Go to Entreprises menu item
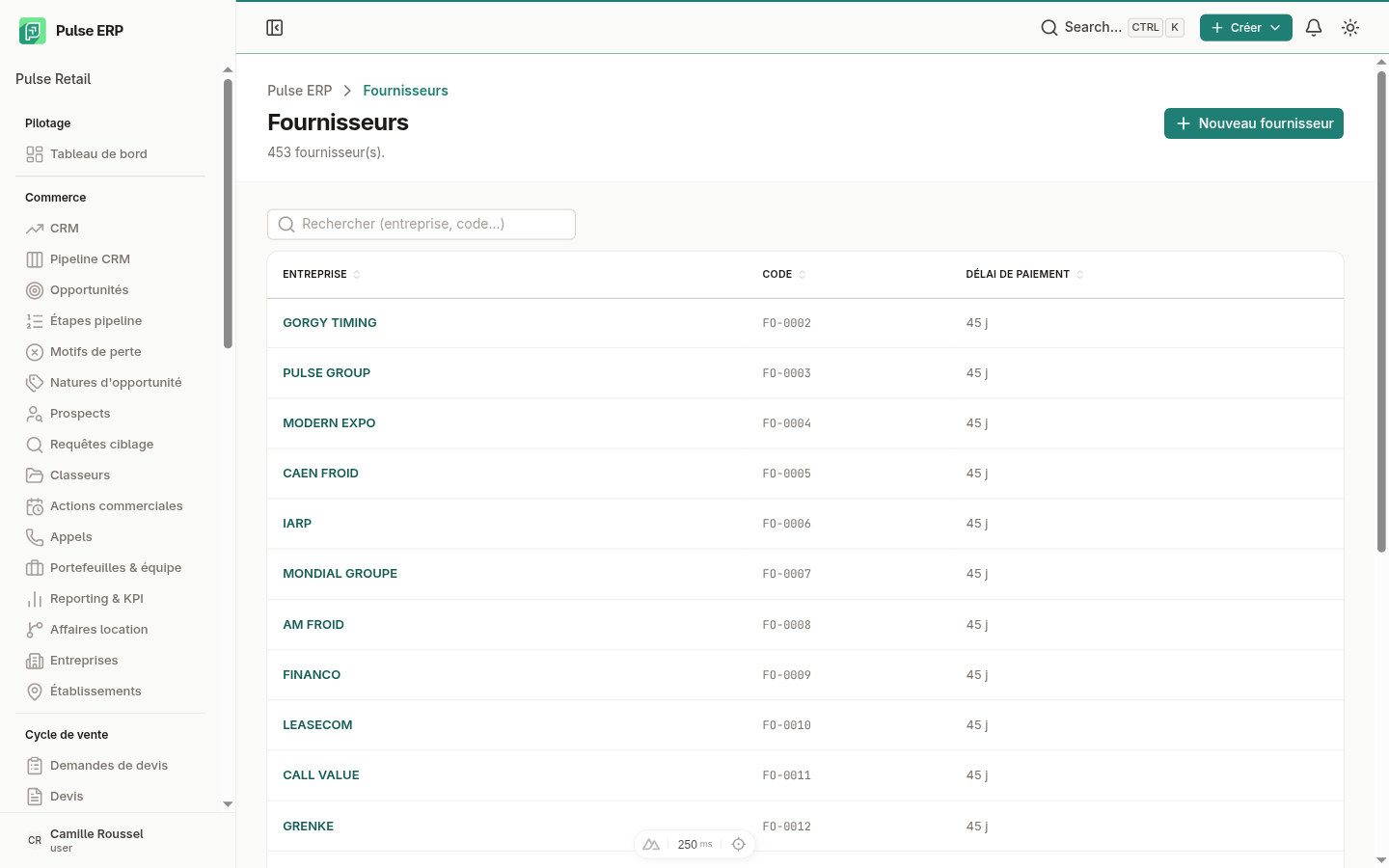Screen dimensions: 1389x868 point(84,661)
